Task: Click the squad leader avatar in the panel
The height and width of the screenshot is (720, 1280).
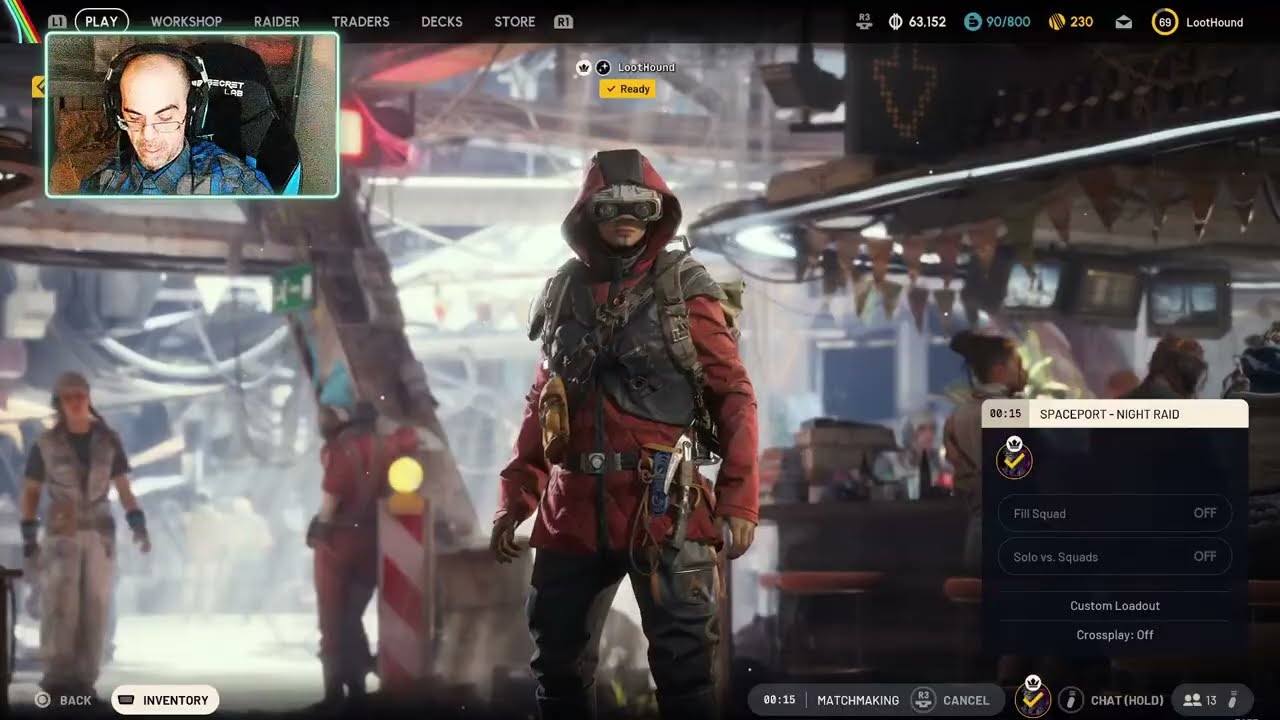Action: tap(1014, 458)
